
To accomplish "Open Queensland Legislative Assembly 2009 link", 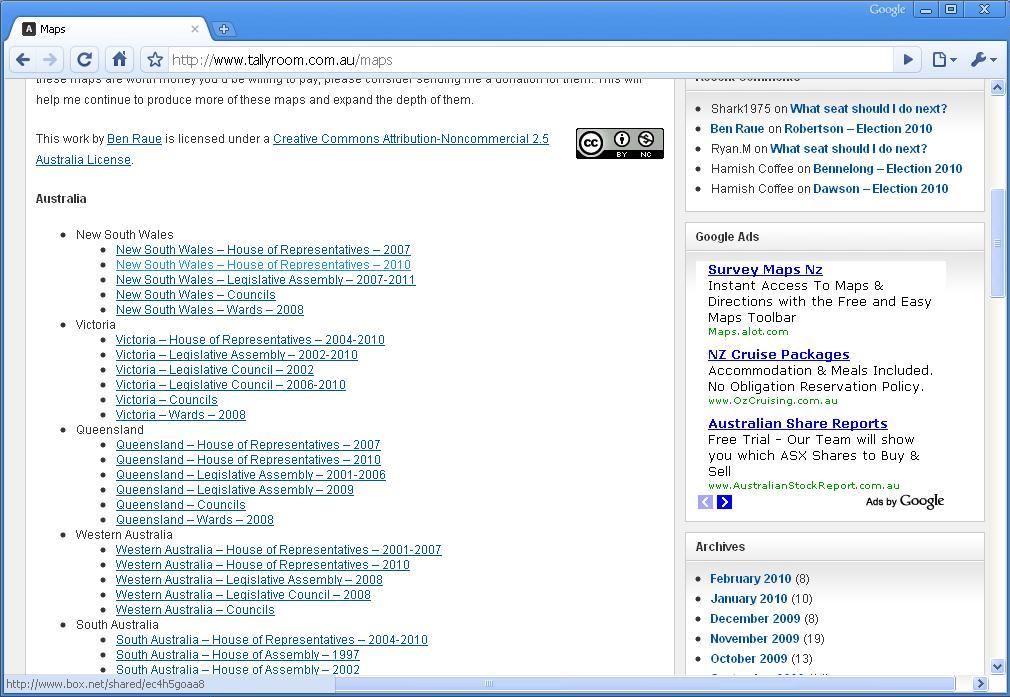I will [x=234, y=490].
